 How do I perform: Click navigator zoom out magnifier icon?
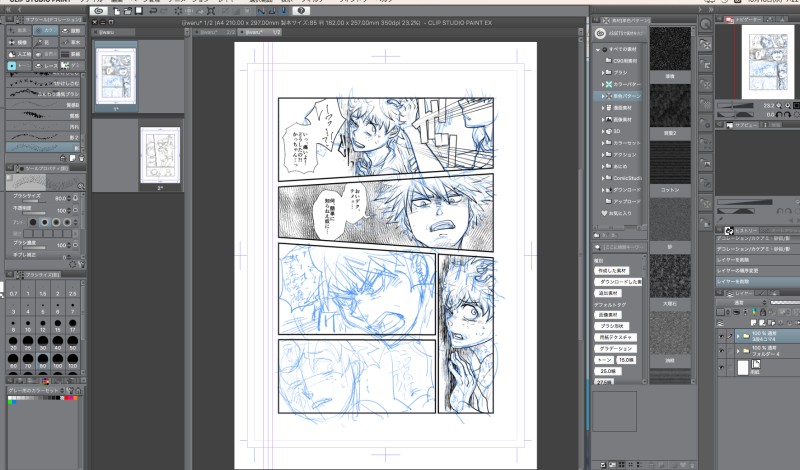coord(779,106)
